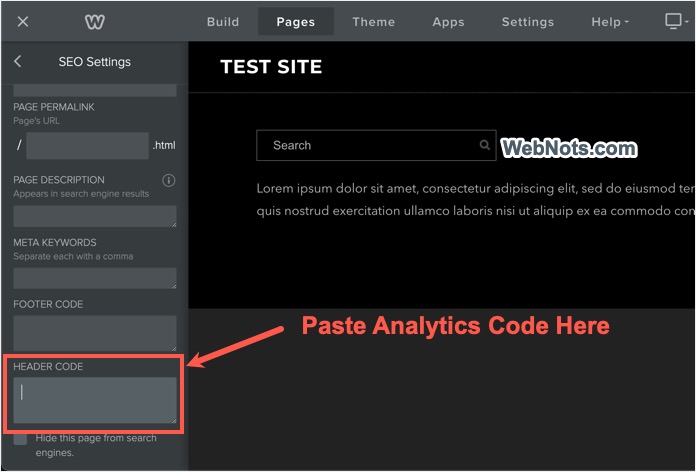Expand the Help menu
Viewport: 696px width, 472px height.
[610, 22]
